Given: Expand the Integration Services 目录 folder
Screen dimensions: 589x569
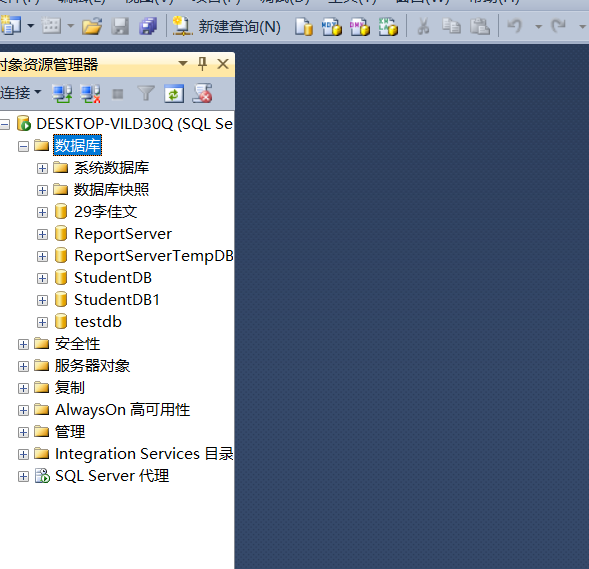Looking at the screenshot, I should 23,454.
